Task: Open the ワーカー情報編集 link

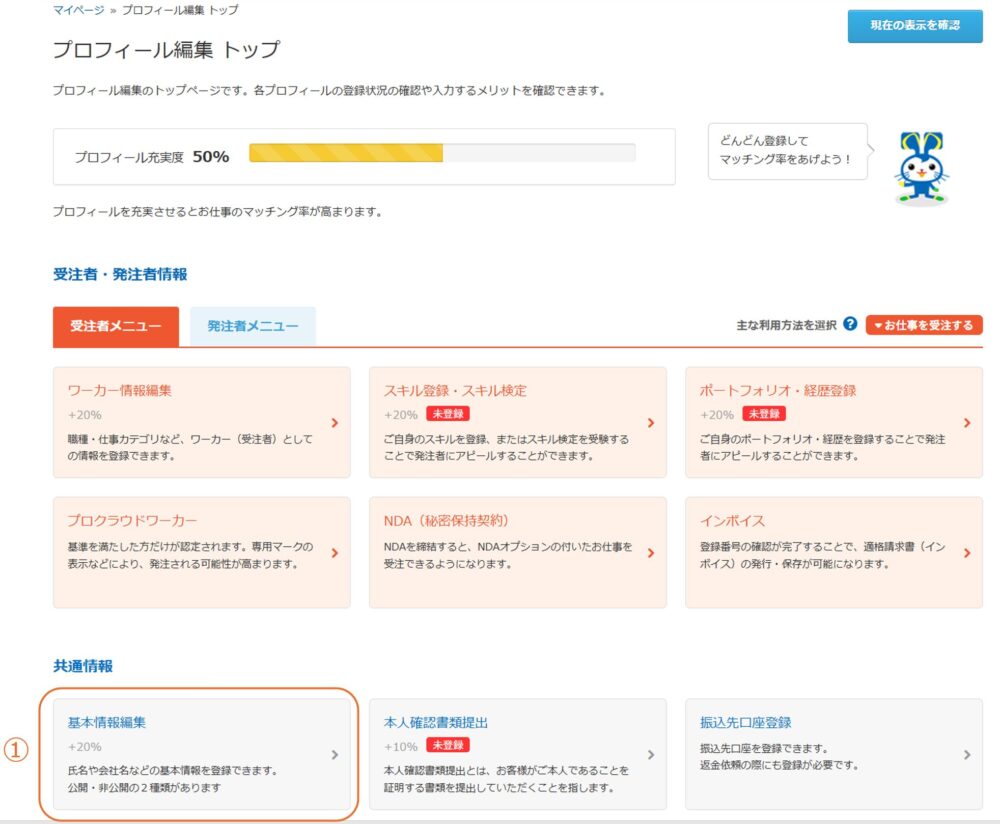Action: coord(120,390)
